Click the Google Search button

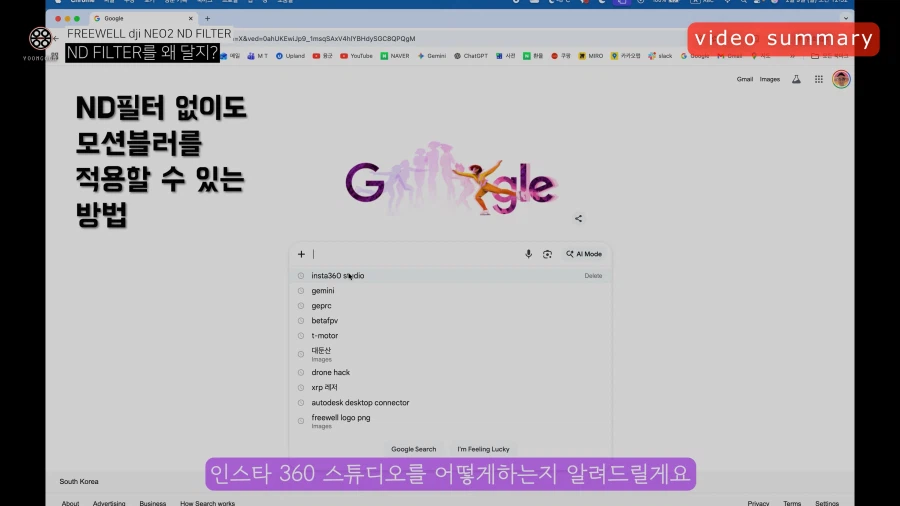(413, 449)
